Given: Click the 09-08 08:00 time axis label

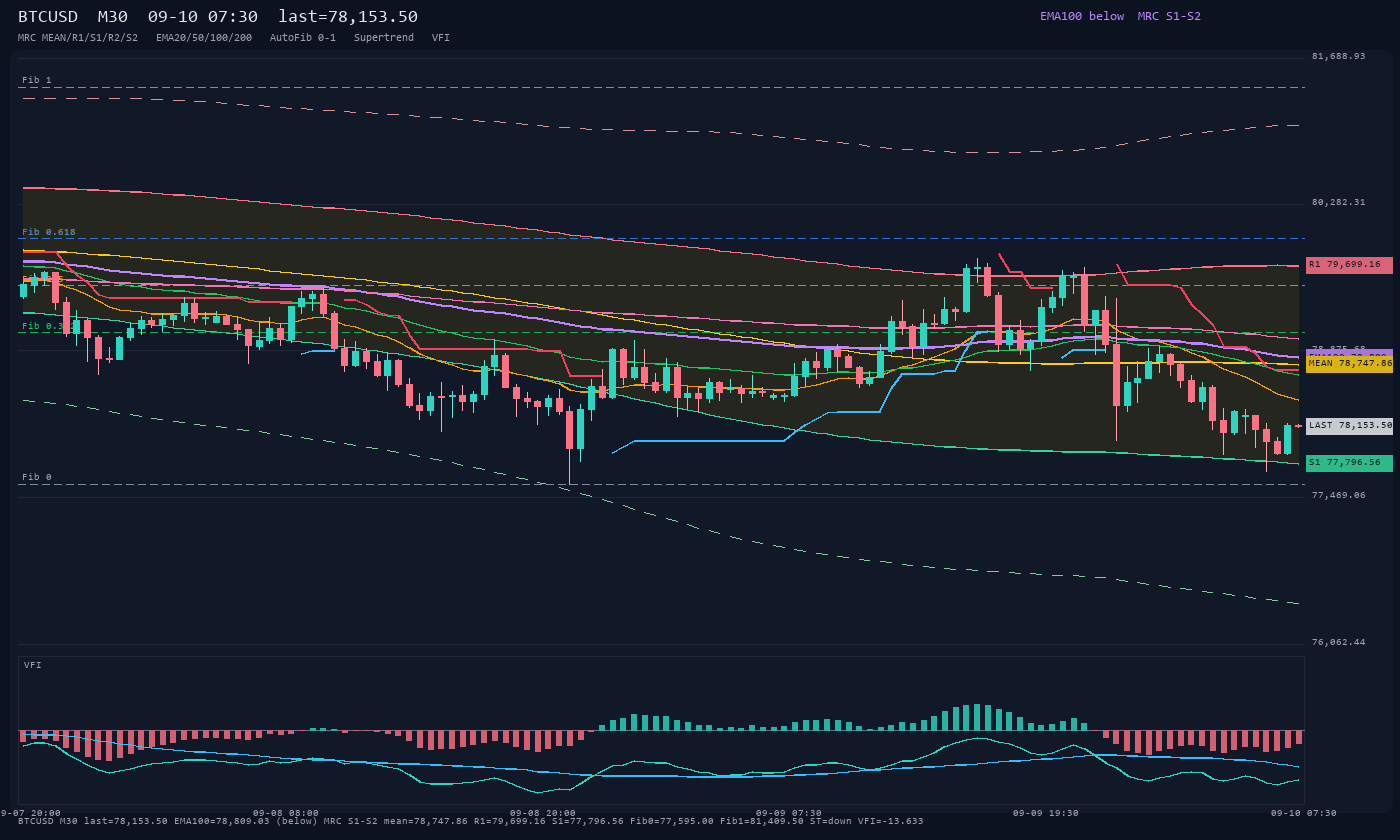Looking at the screenshot, I should coord(286,813).
